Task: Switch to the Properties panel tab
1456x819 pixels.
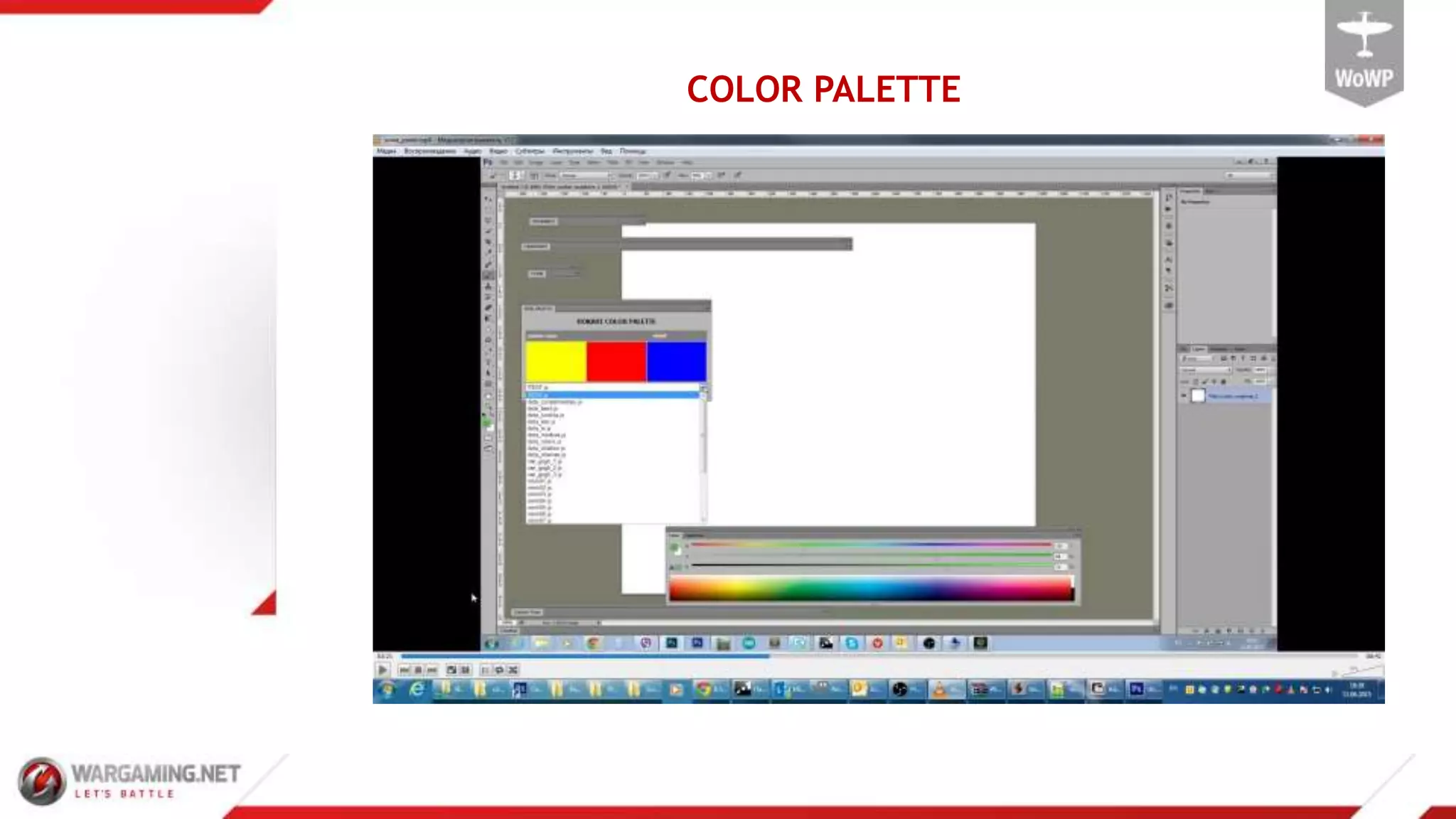Action: tap(1191, 191)
